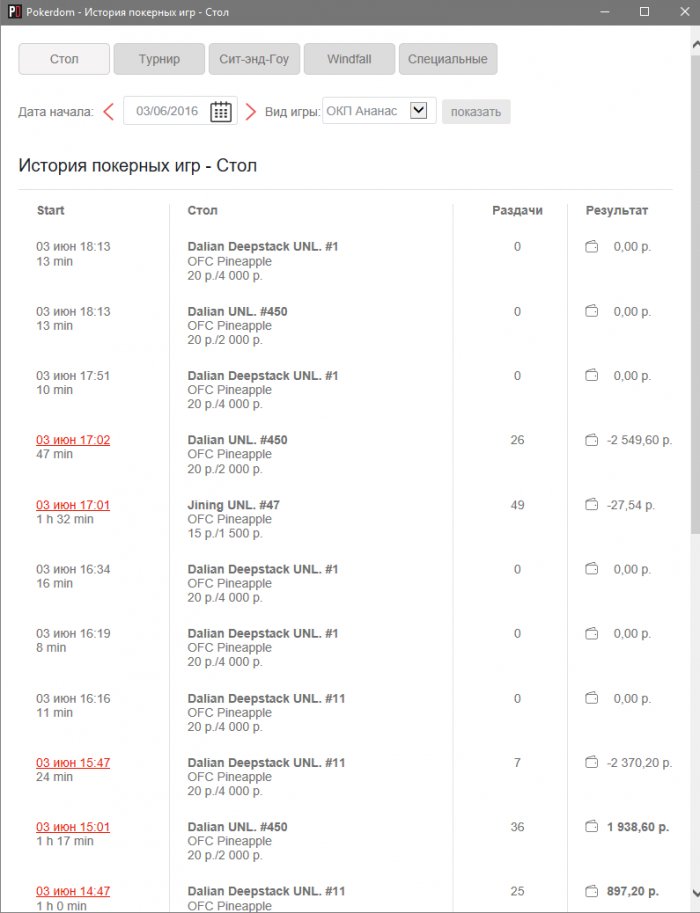The image size is (700, 913).
Task: Open session link 03 июн 15:47
Action: coord(73,763)
